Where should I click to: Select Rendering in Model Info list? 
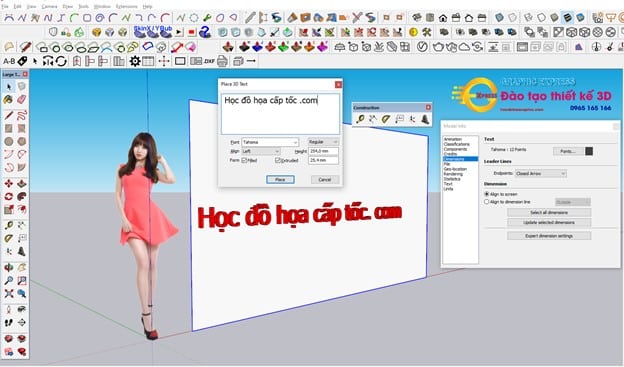click(453, 174)
